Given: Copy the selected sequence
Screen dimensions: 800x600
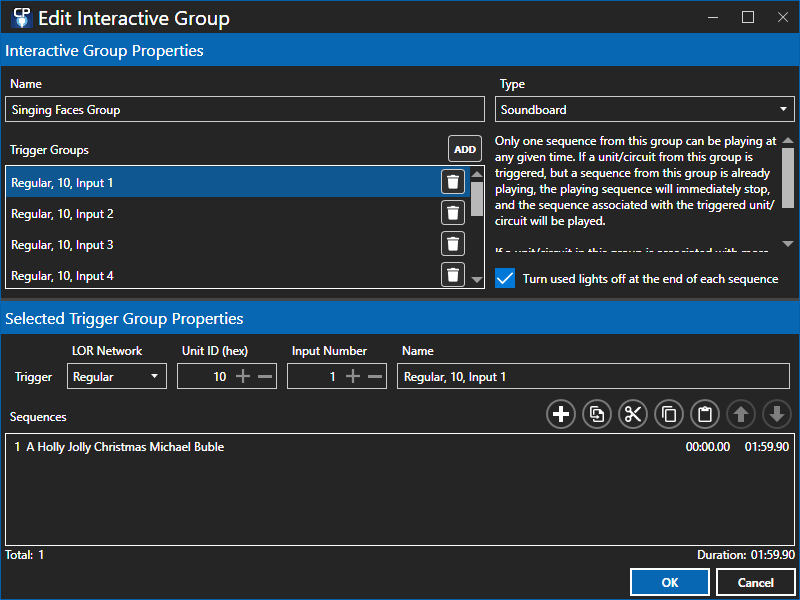Looking at the screenshot, I should click(669, 414).
